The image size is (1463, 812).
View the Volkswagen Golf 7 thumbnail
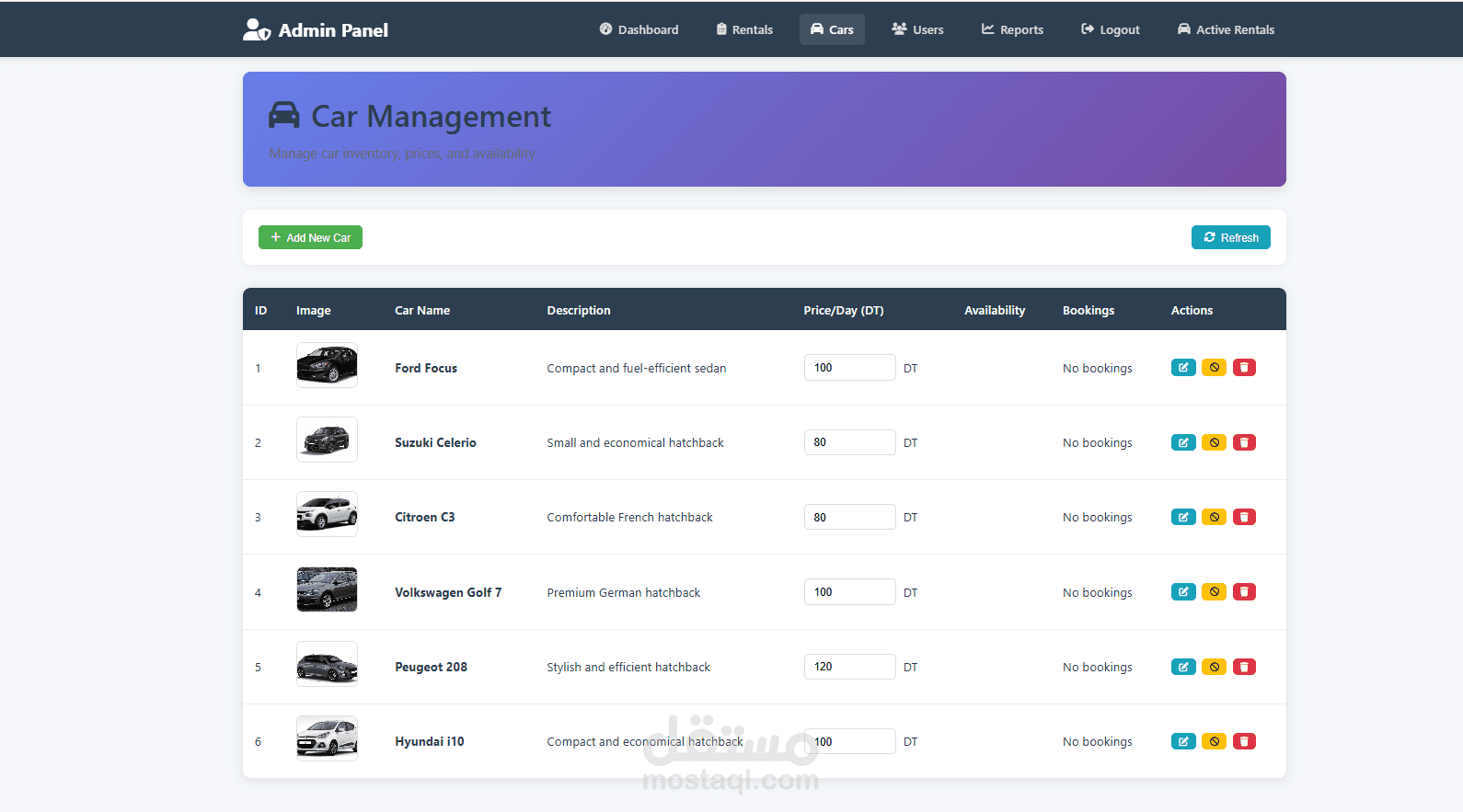pos(327,589)
